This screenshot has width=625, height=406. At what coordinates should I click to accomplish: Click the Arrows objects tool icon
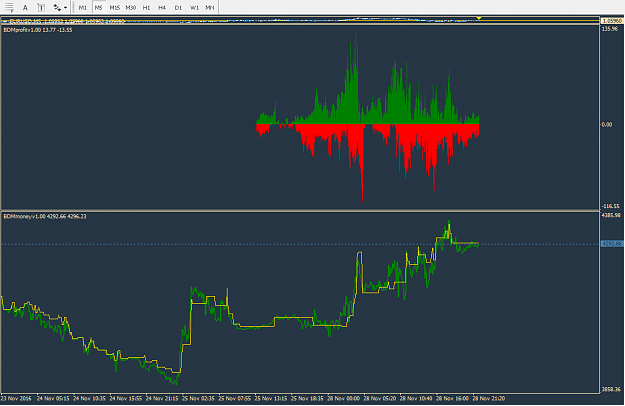click(x=57, y=7)
